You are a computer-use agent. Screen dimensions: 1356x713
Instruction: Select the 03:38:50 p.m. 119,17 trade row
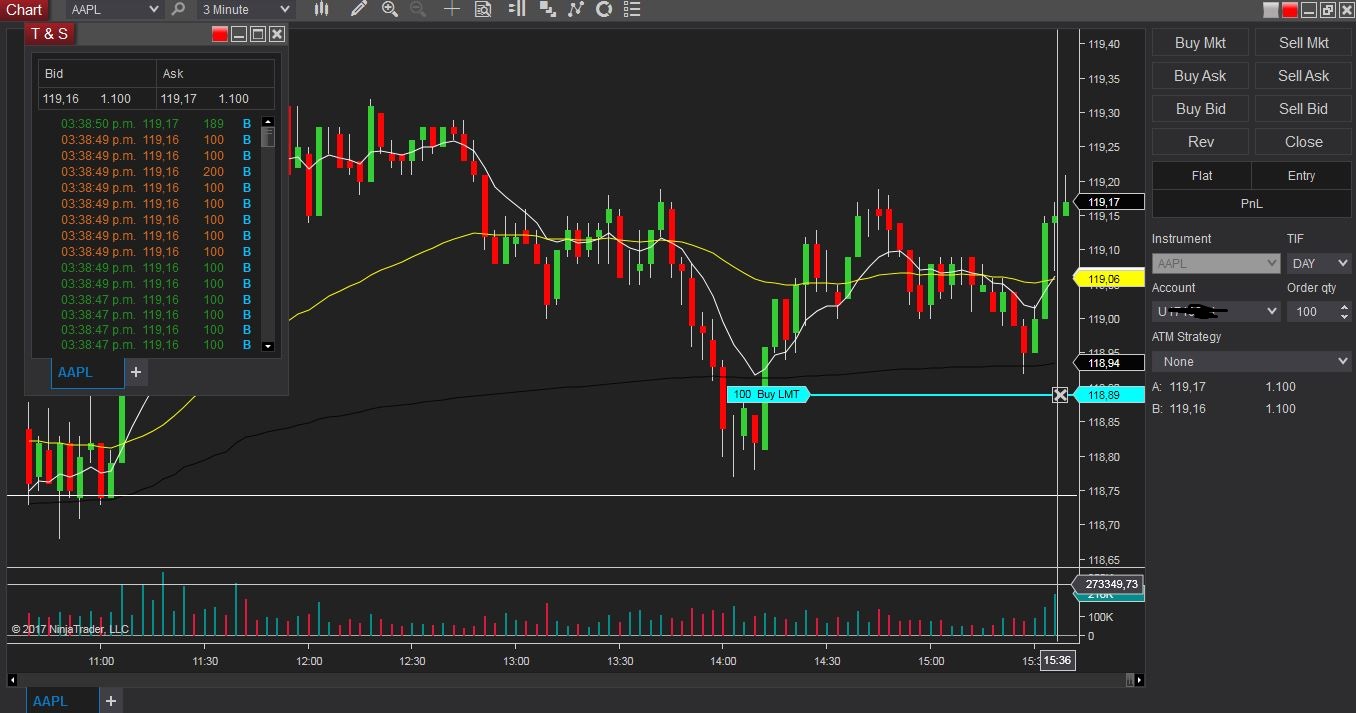(156, 124)
